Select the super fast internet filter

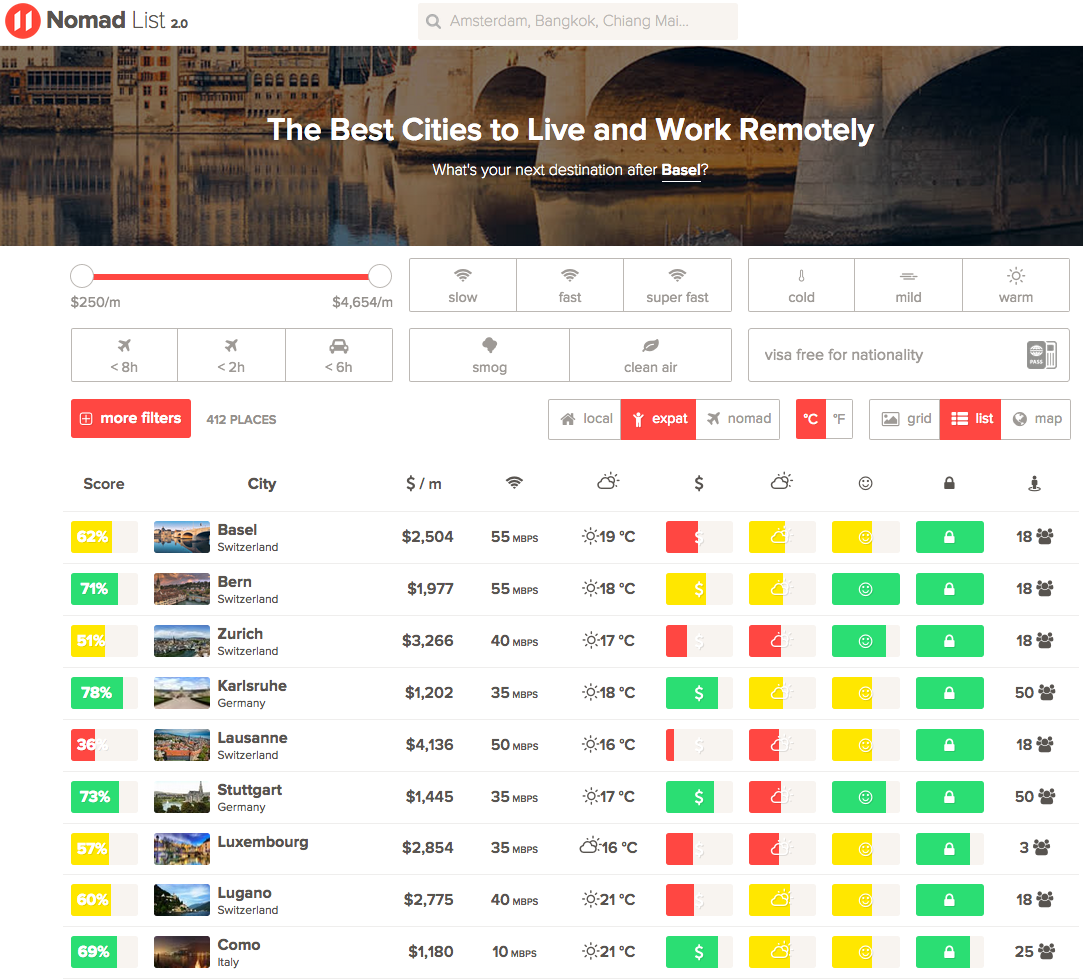pos(677,285)
